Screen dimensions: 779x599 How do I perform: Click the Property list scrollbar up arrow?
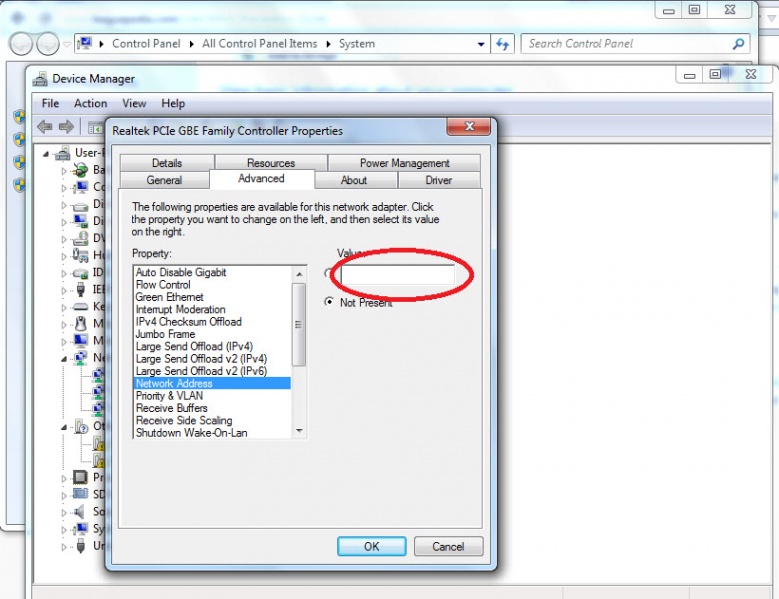coord(299,274)
